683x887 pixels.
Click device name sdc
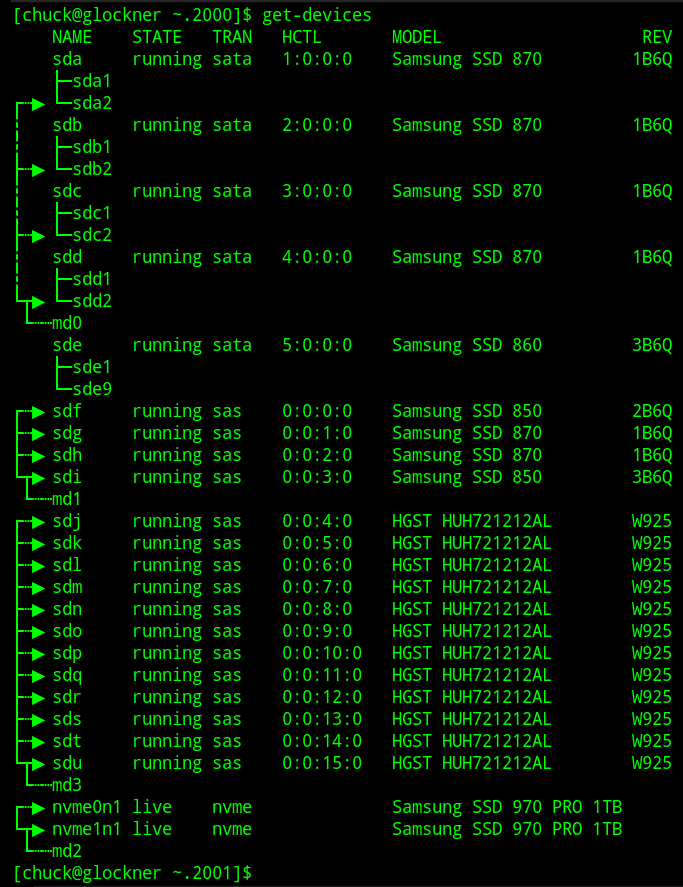[x=67, y=191]
